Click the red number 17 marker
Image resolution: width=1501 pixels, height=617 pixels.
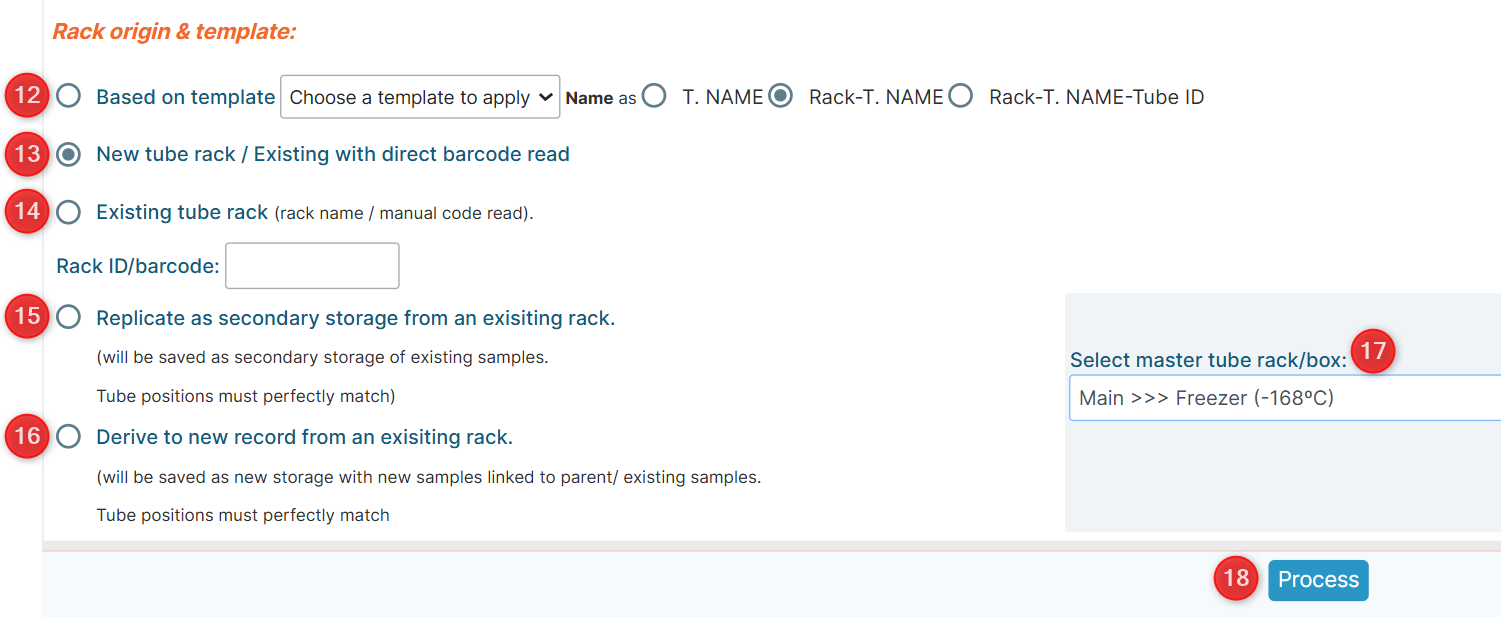point(1375,352)
